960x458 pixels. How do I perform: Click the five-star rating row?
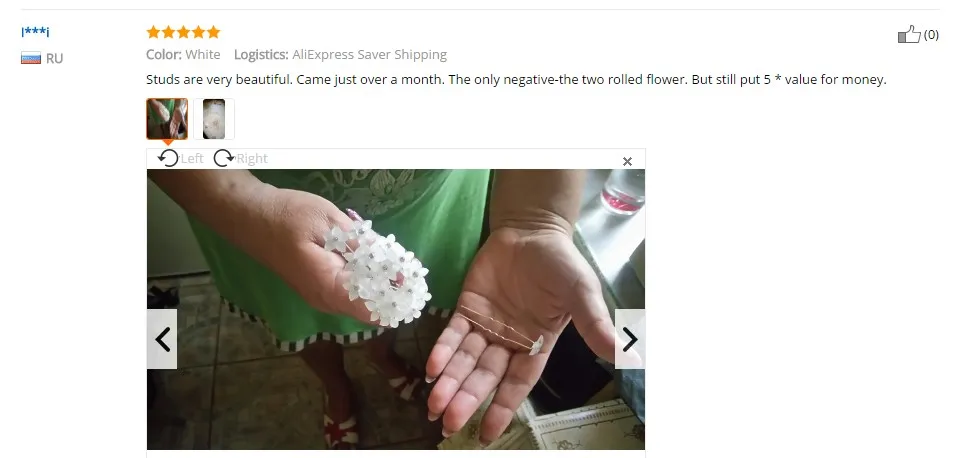pos(183,32)
